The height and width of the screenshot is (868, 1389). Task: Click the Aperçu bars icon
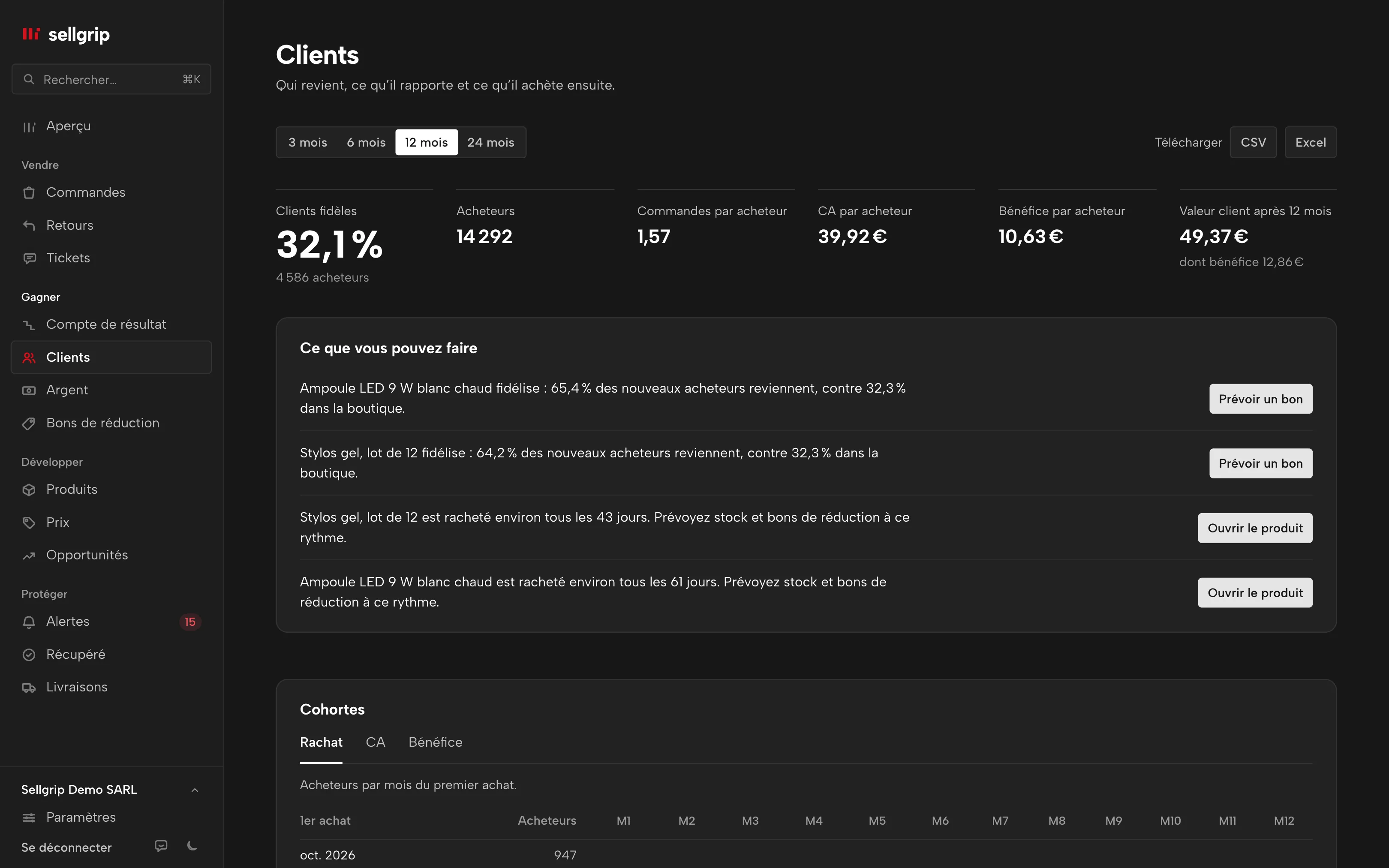click(x=29, y=127)
